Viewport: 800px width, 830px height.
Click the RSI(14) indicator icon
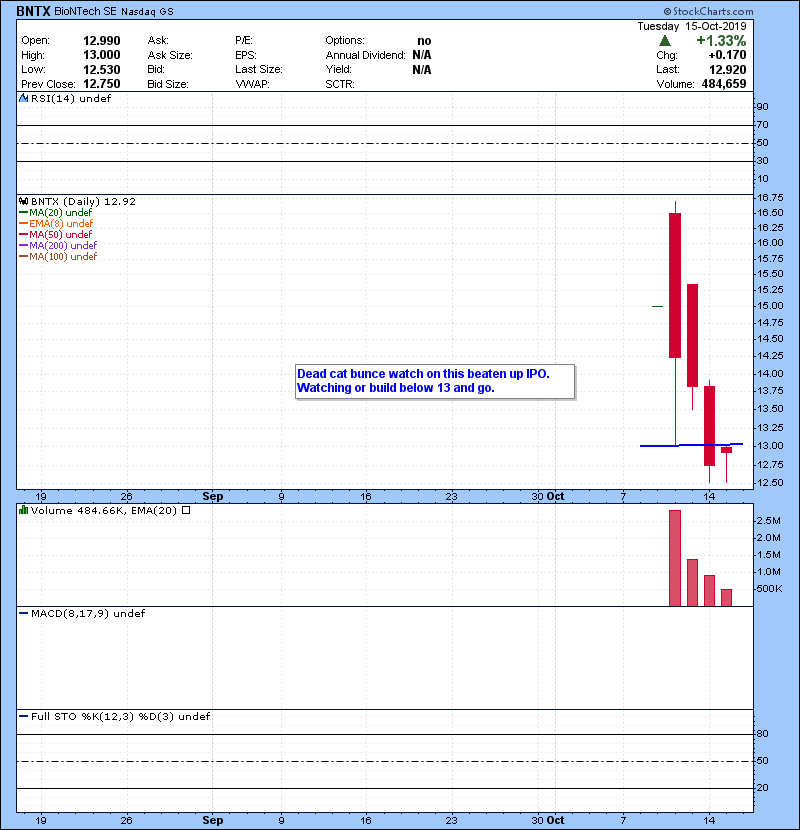tap(23, 98)
